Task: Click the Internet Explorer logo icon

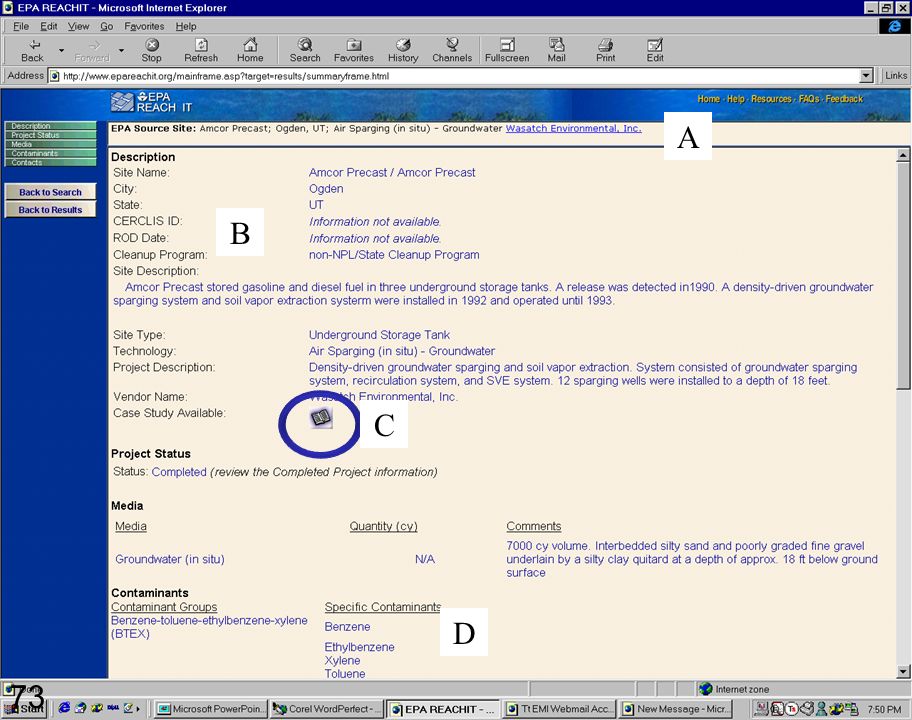Action: 895,26
